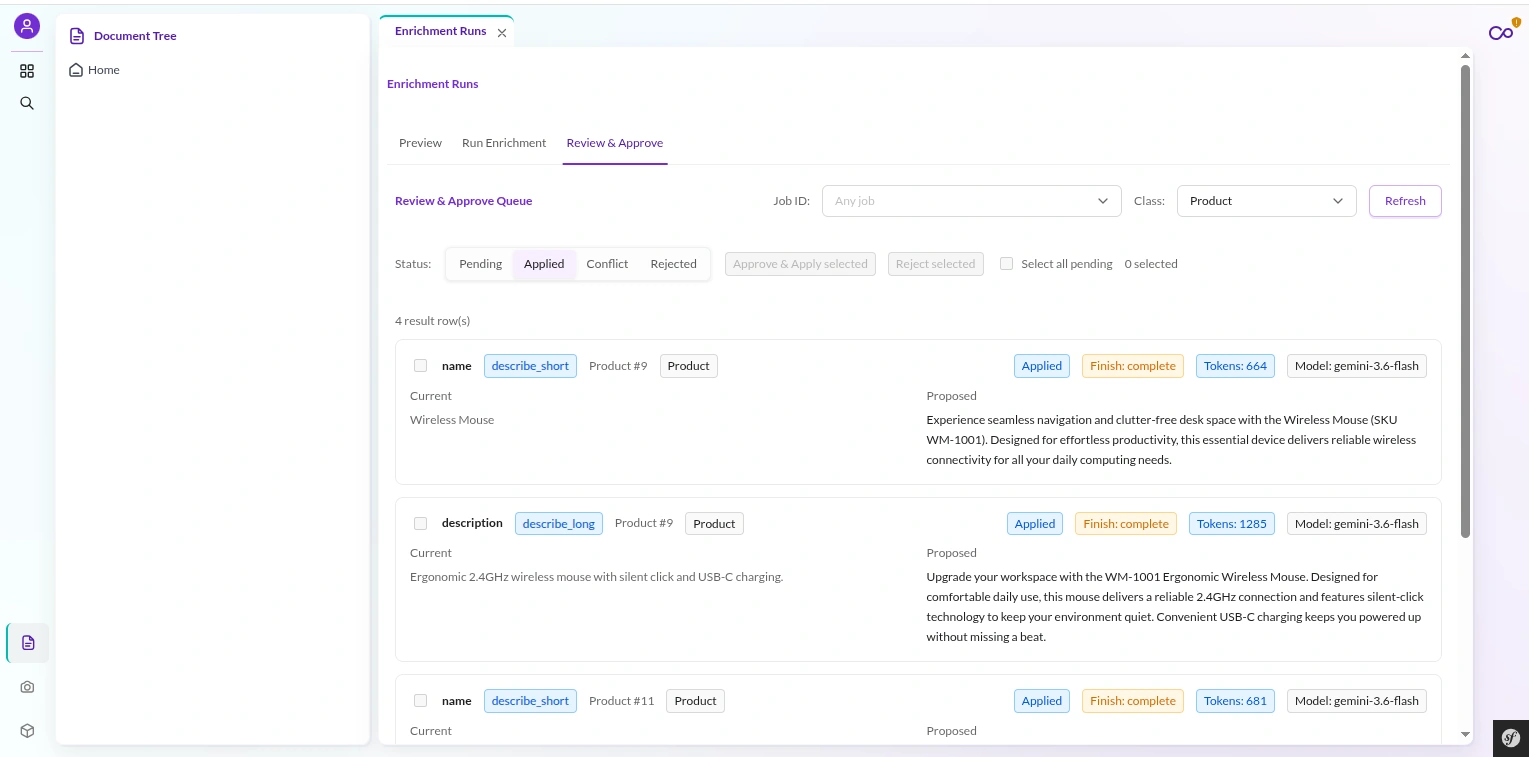Click the 'Wireless Mouse' current value
1529x757 pixels.
[452, 420]
